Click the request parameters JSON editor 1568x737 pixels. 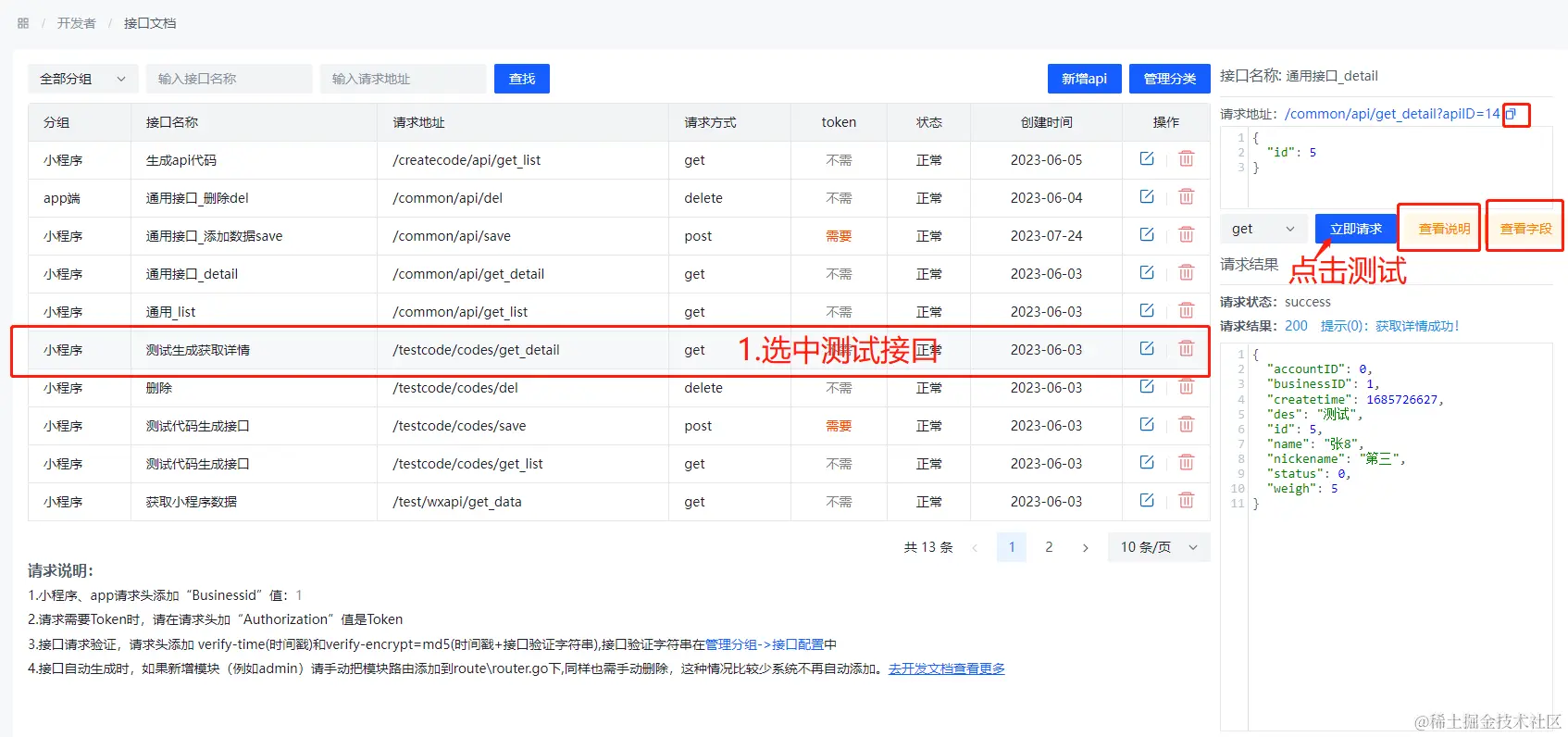pyautogui.click(x=1386, y=169)
